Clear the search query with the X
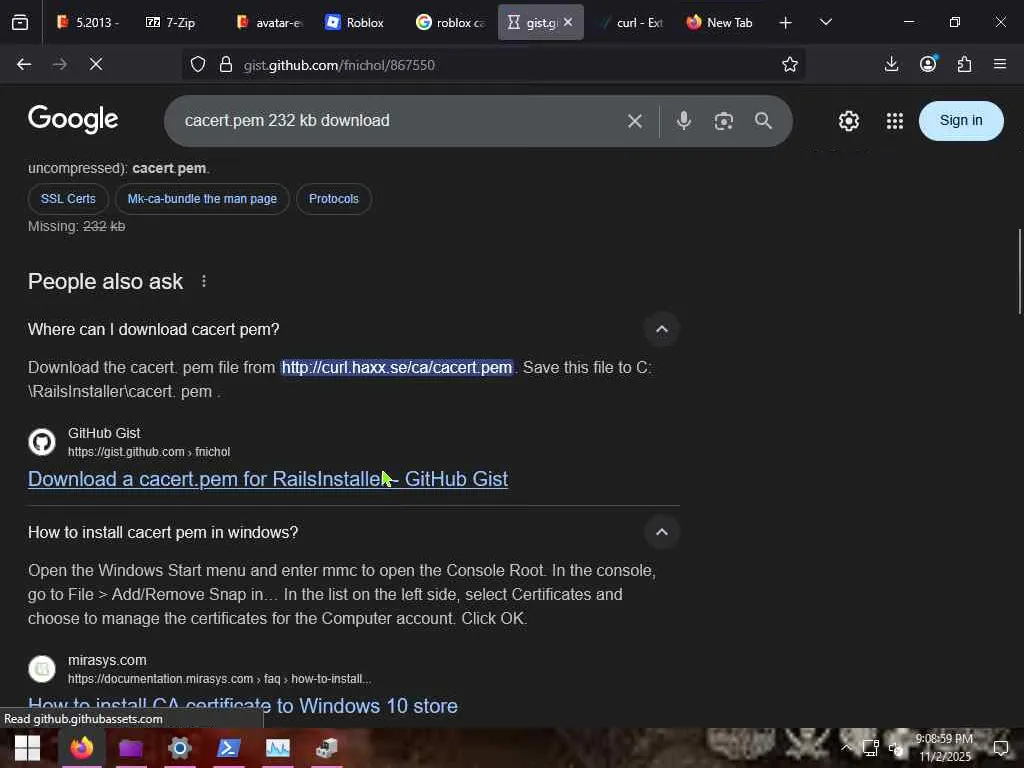This screenshot has width=1024, height=768. coord(635,121)
